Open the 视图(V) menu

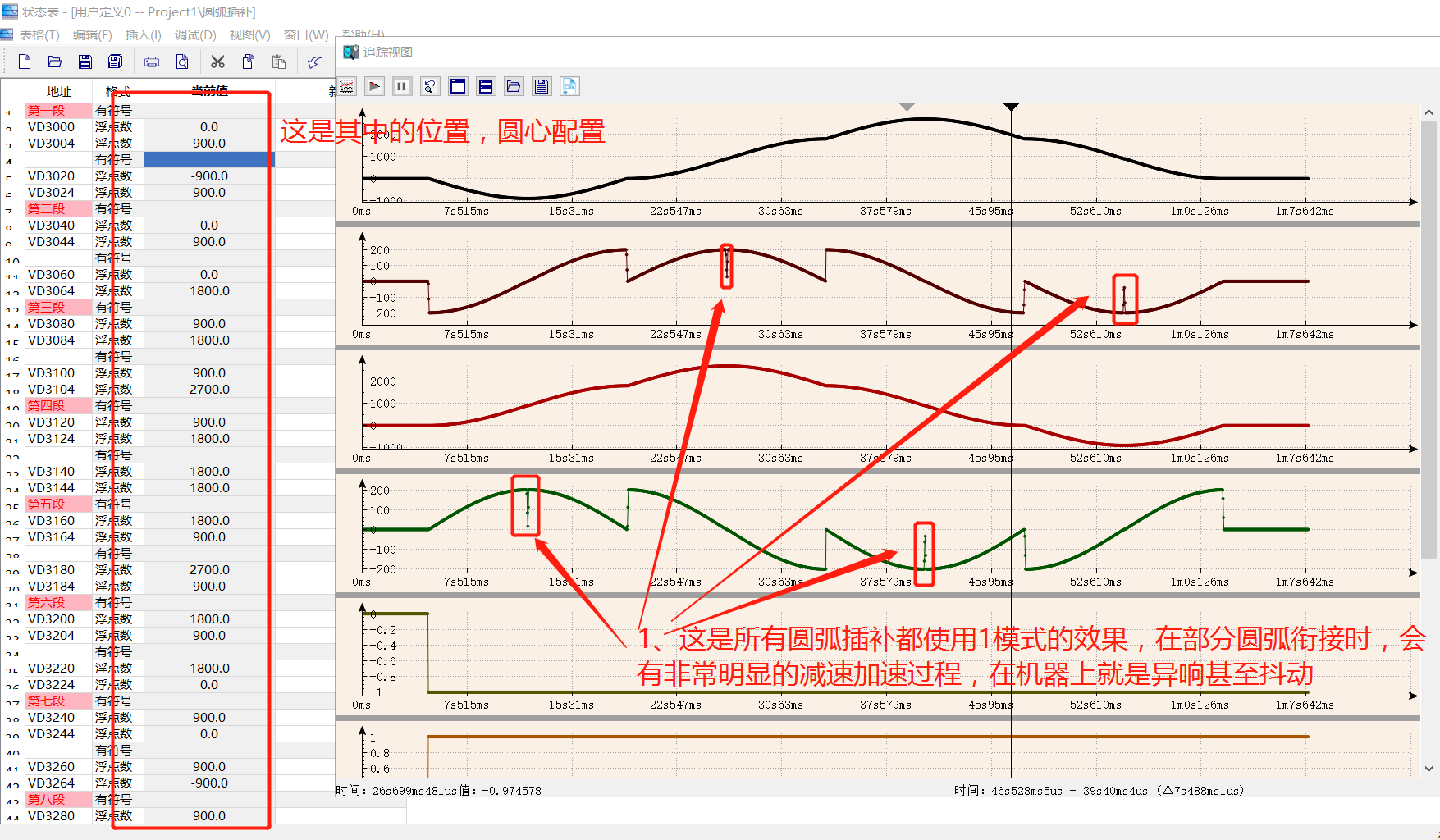249,34
